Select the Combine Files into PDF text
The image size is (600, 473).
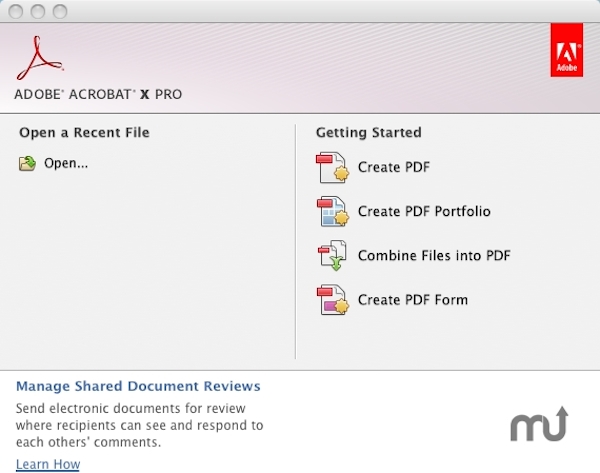click(x=434, y=255)
